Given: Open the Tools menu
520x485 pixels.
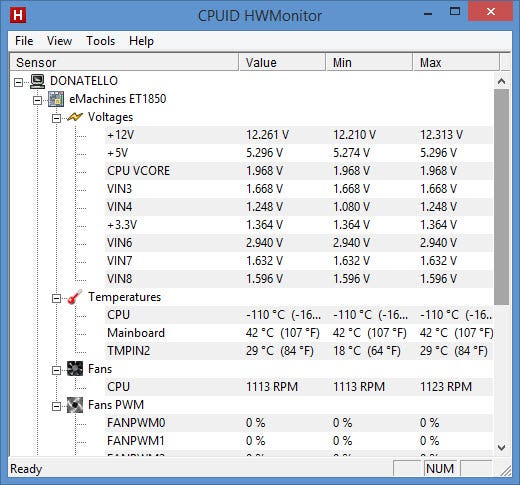Looking at the screenshot, I should 101,41.
